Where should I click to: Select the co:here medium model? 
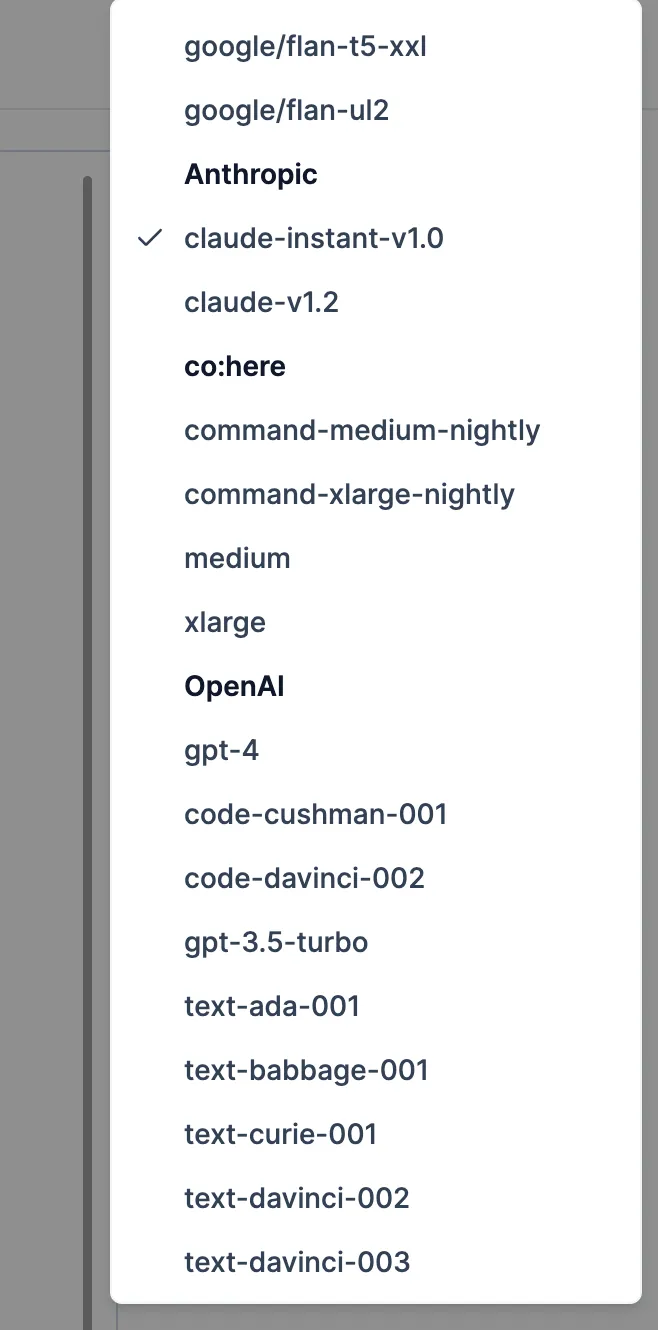point(237,558)
